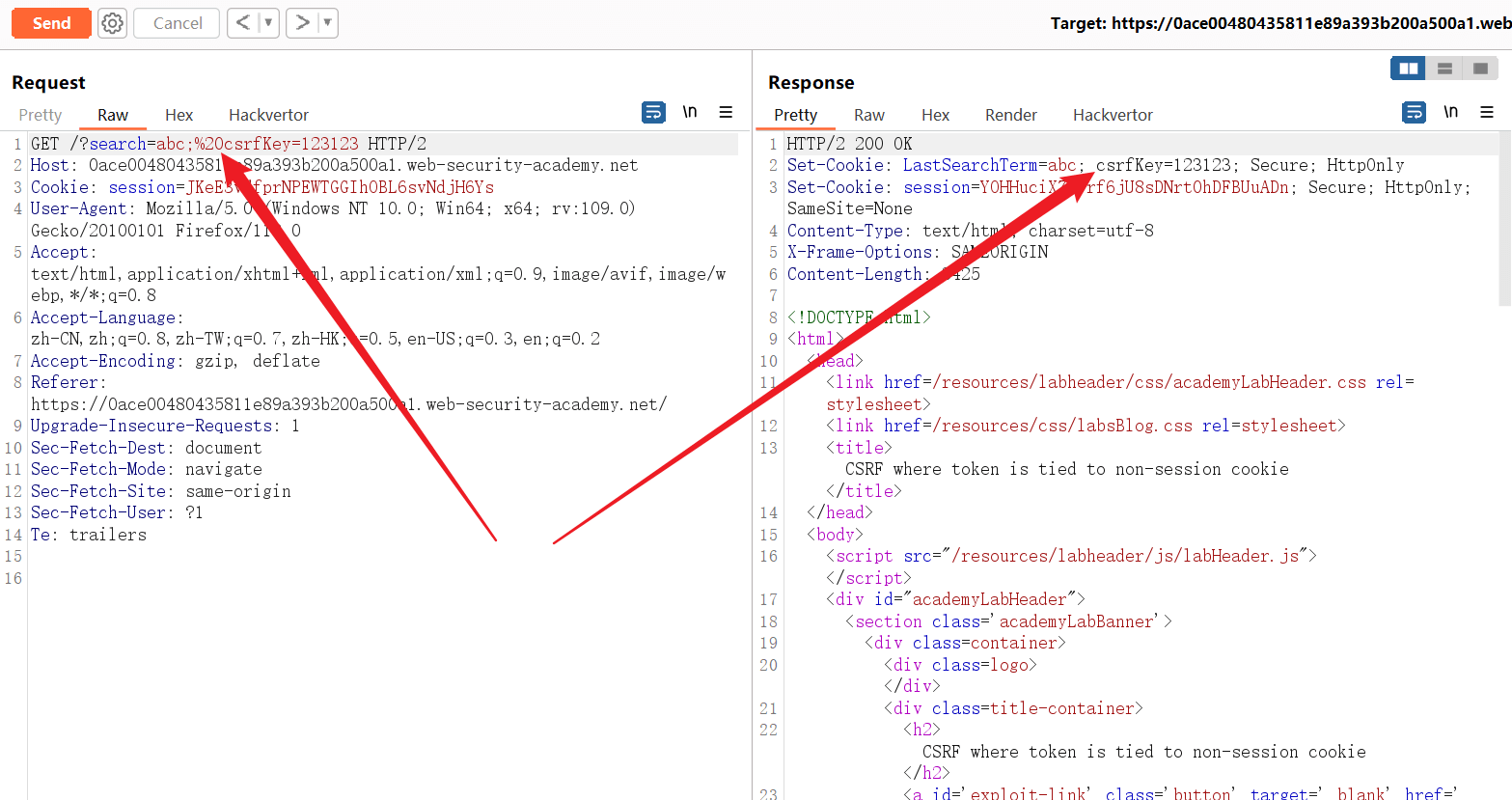Screen dimensions: 1512x800
Task: Switch to combined tabbed layout icon
Action: [x=1480, y=69]
